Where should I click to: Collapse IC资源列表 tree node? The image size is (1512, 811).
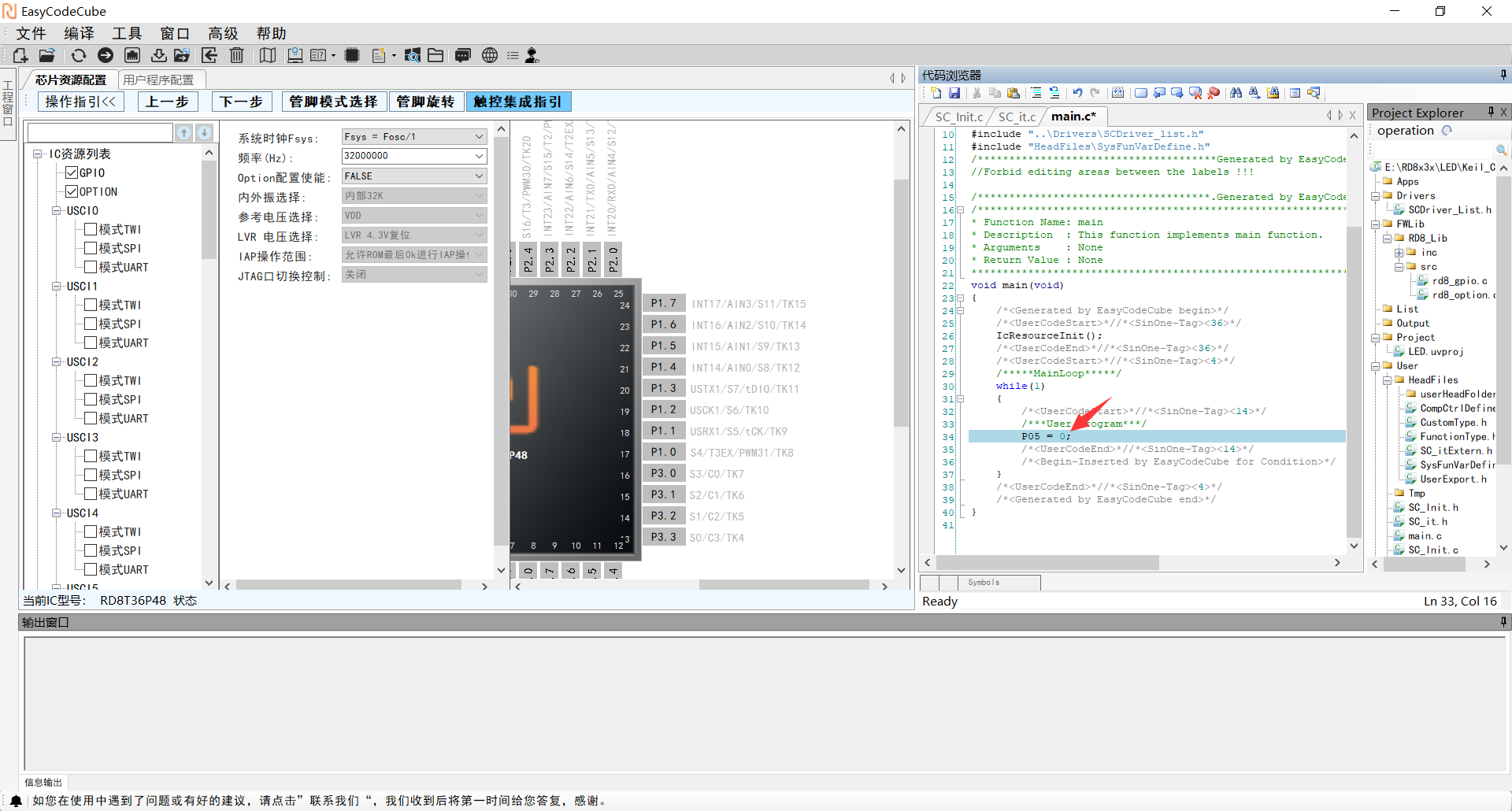pyautogui.click(x=38, y=154)
